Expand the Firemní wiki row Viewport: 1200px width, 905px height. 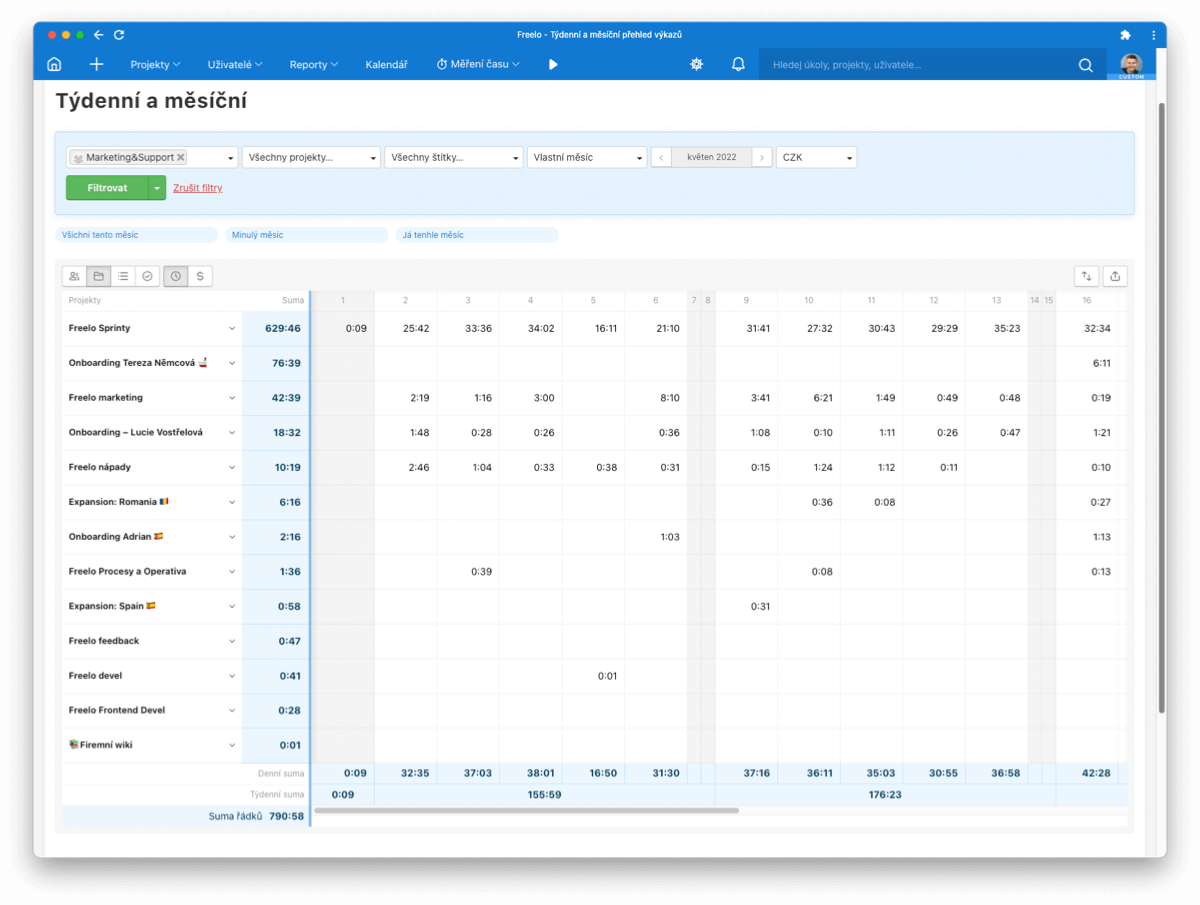pos(232,745)
